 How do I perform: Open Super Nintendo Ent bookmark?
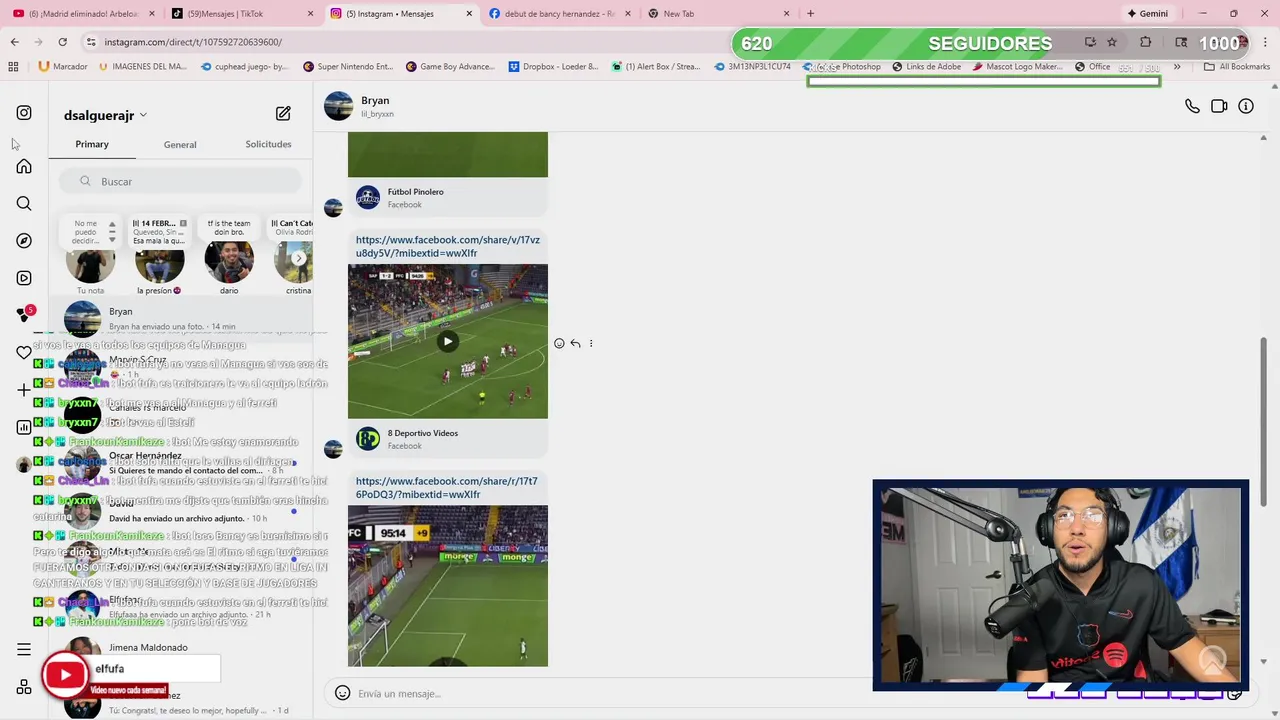click(347, 67)
